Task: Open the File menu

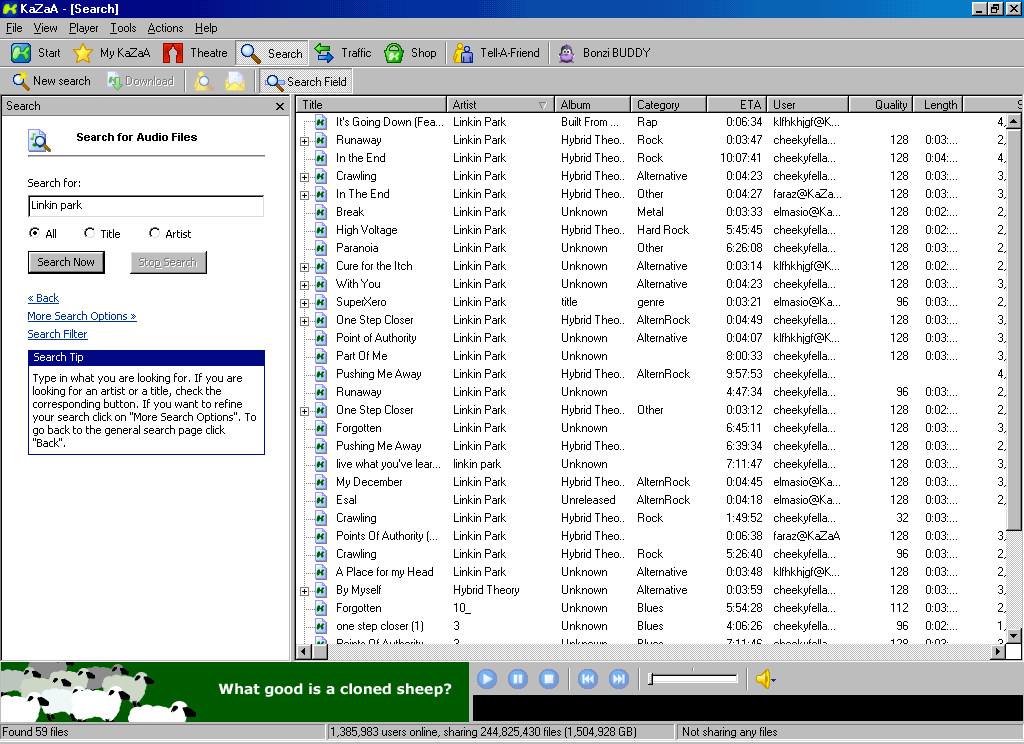Action: (14, 28)
